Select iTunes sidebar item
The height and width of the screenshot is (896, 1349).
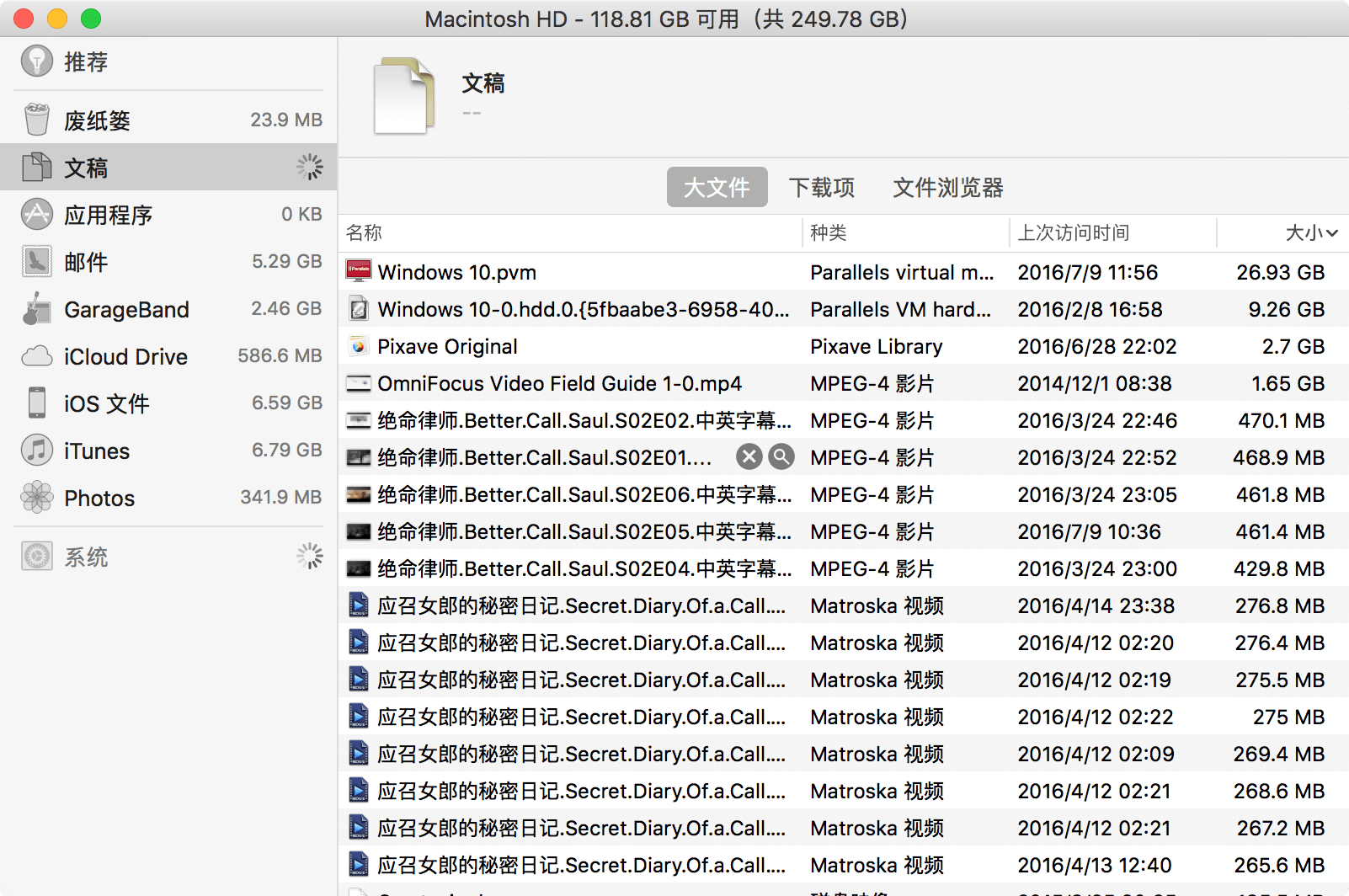coord(168,450)
